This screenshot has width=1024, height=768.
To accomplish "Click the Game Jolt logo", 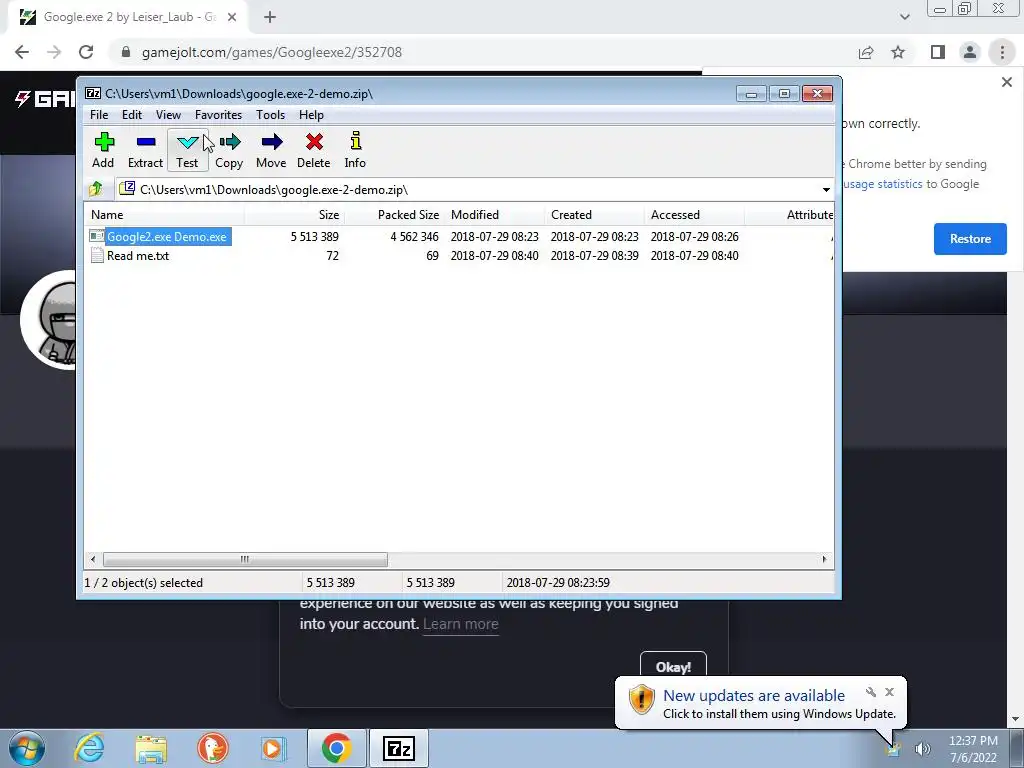I will 44,99.
